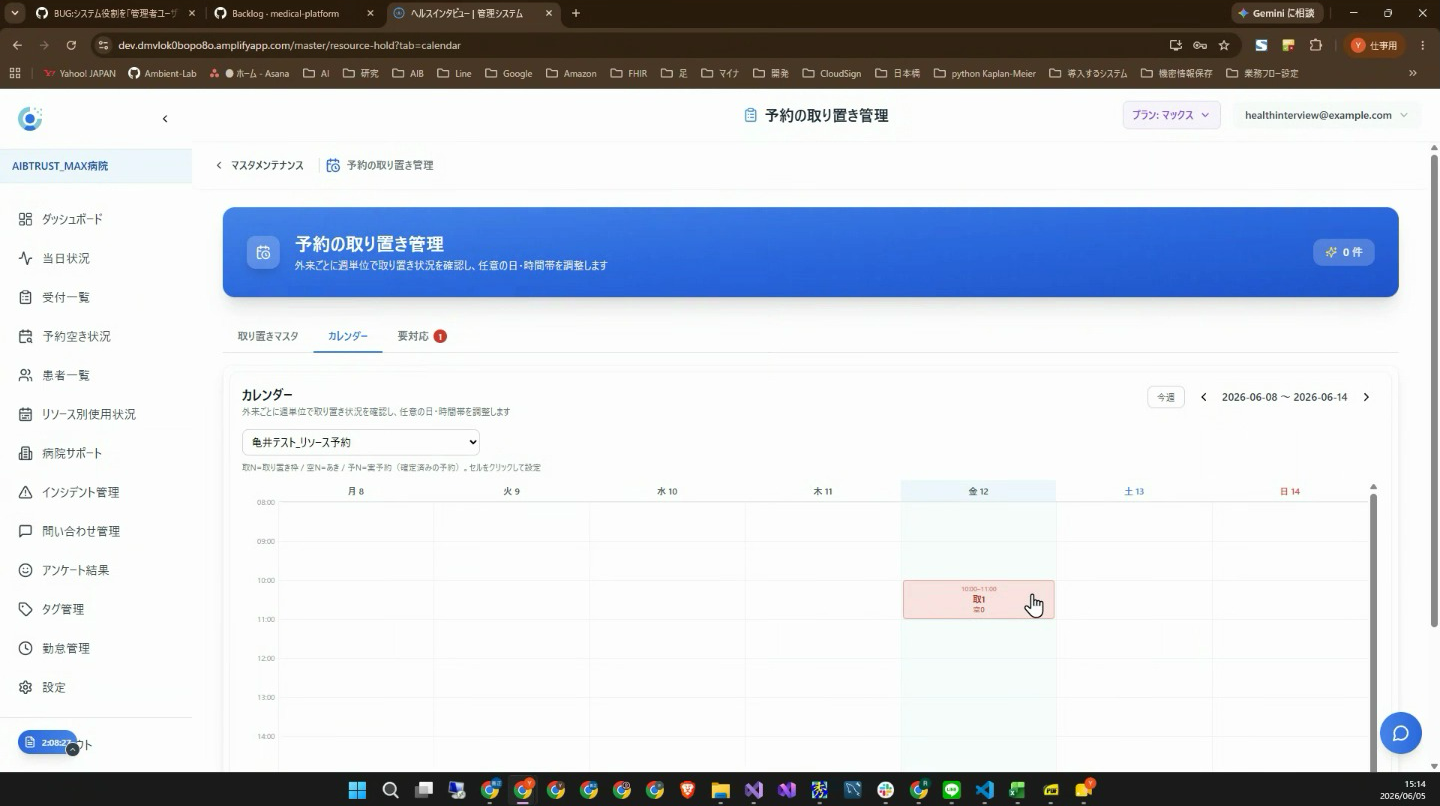Switch to the 要対応 tab
Image resolution: width=1440 pixels, height=806 pixels.
[421, 336]
